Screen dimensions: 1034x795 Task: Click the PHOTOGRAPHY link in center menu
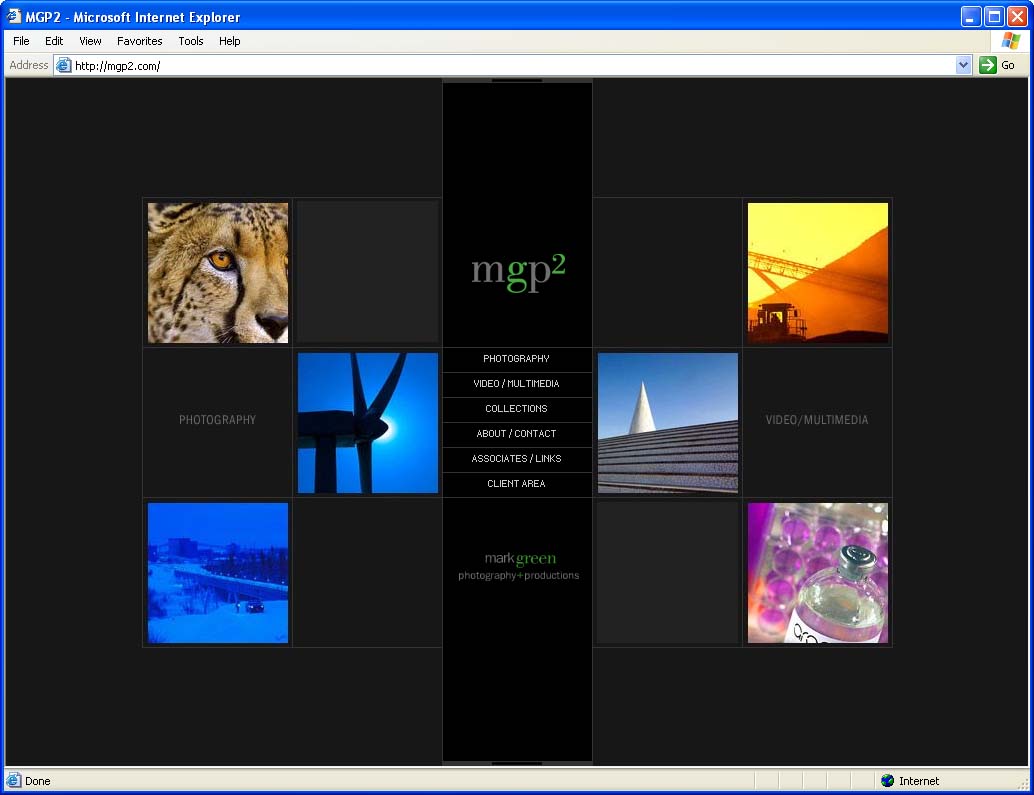click(x=517, y=359)
